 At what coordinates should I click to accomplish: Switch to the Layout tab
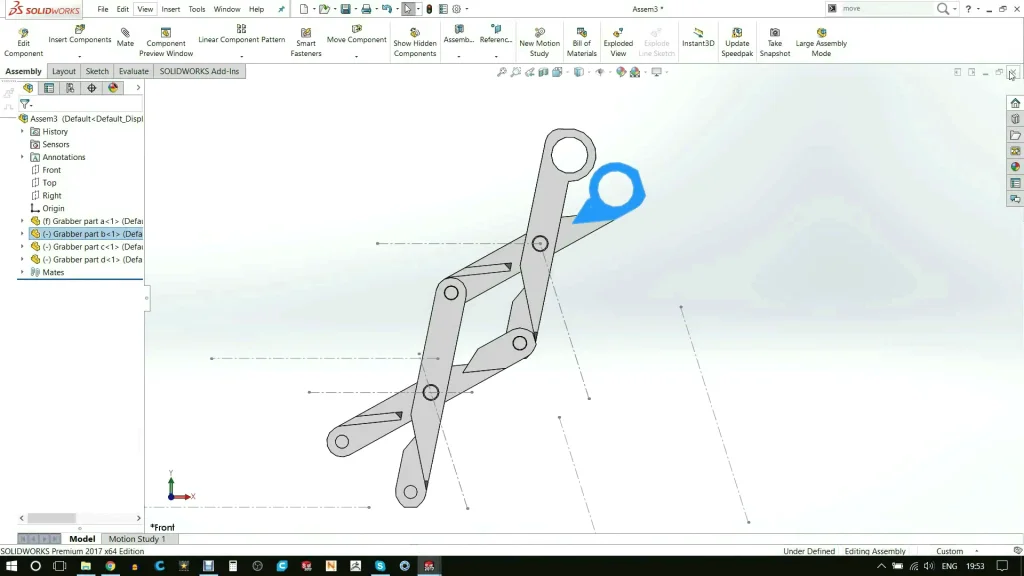tap(64, 71)
